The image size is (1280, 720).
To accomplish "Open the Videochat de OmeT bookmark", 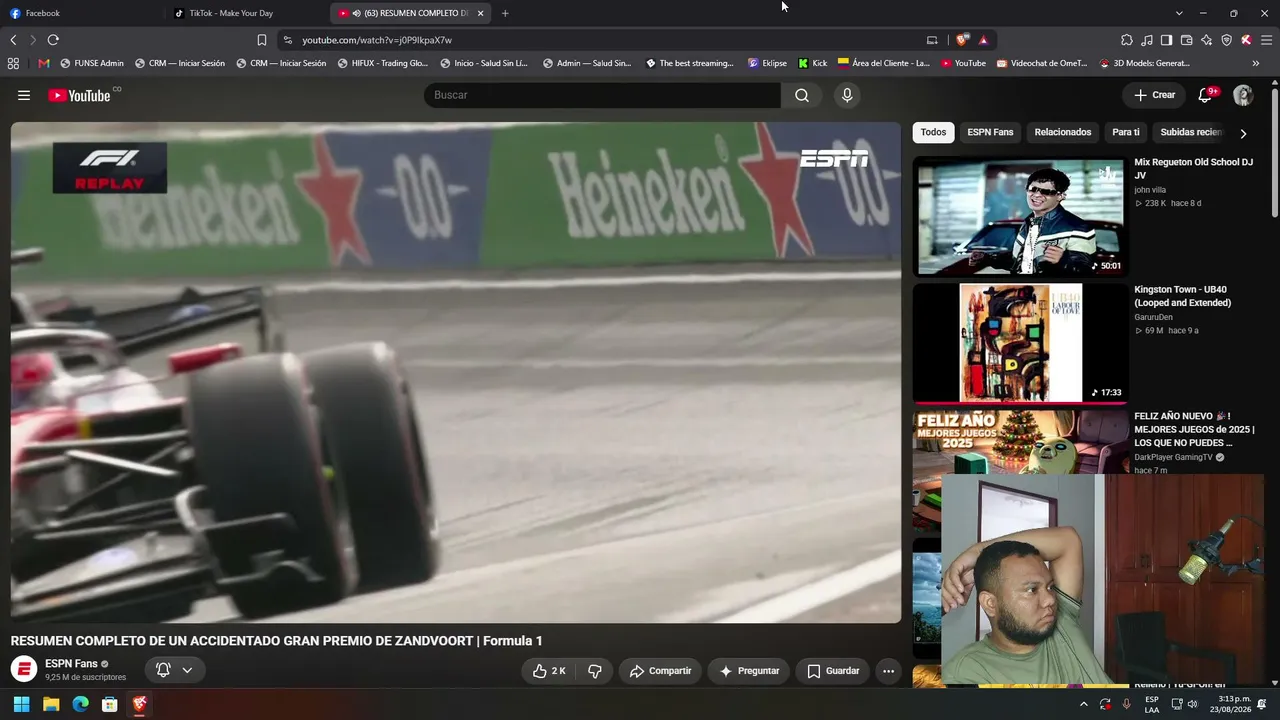I will tap(1040, 63).
